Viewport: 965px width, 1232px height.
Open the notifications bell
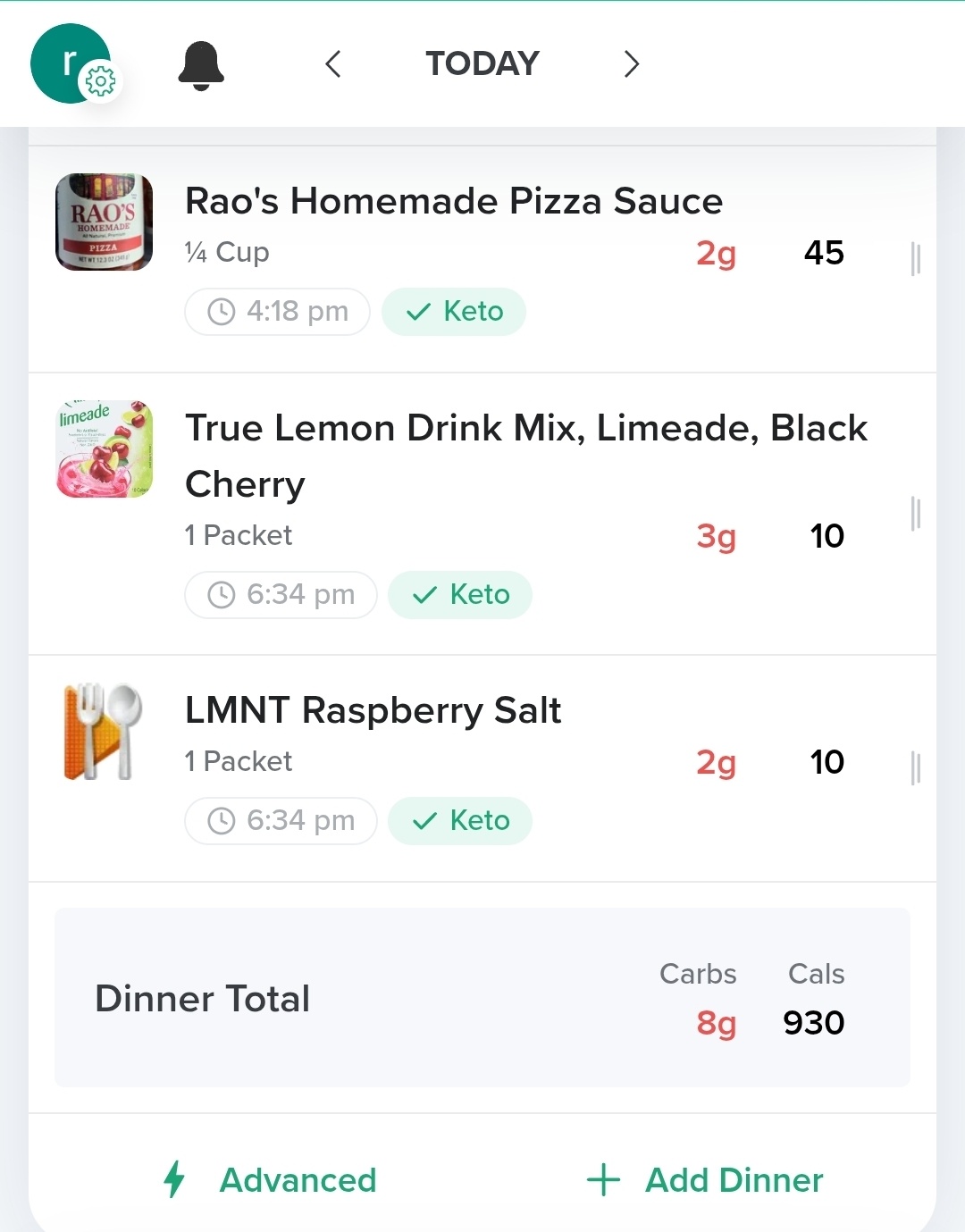point(201,65)
